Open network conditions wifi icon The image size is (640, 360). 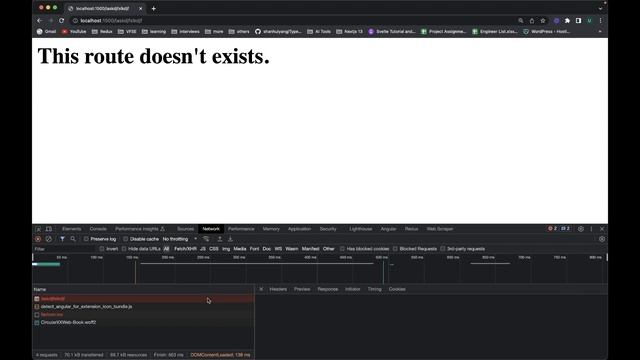[206, 239]
